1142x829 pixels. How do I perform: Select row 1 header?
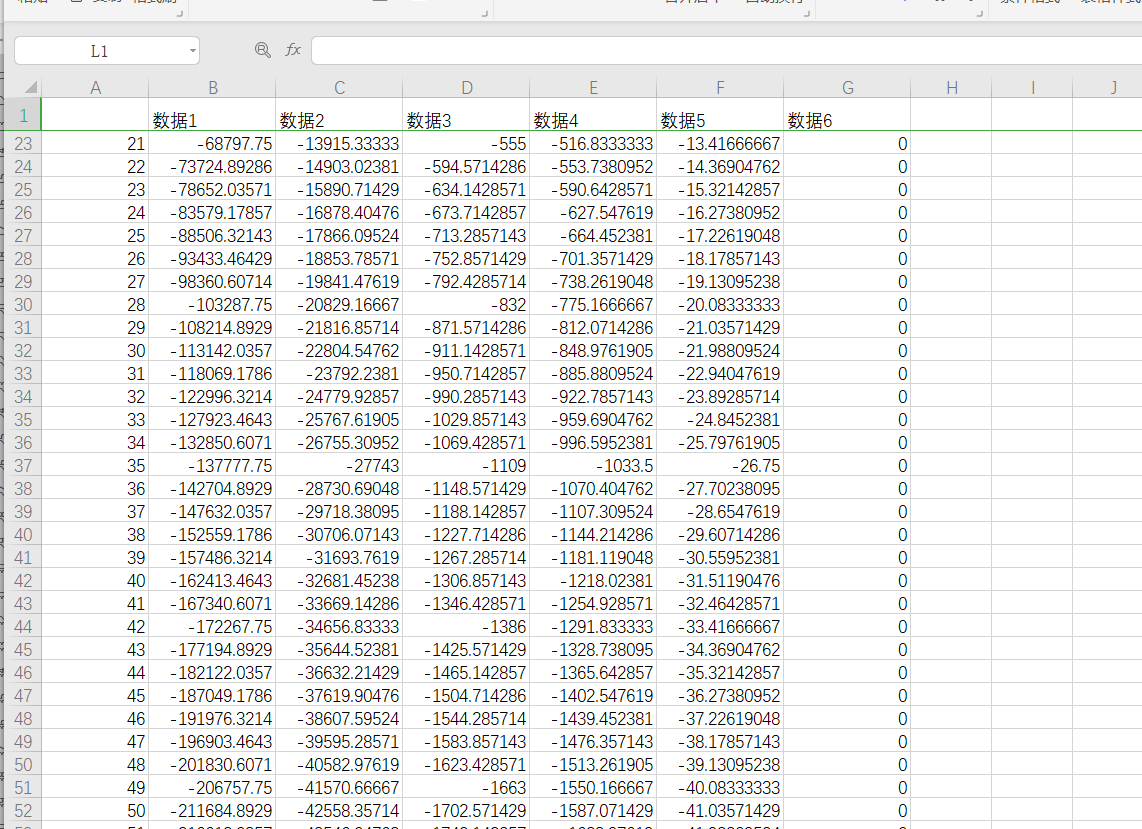point(23,116)
